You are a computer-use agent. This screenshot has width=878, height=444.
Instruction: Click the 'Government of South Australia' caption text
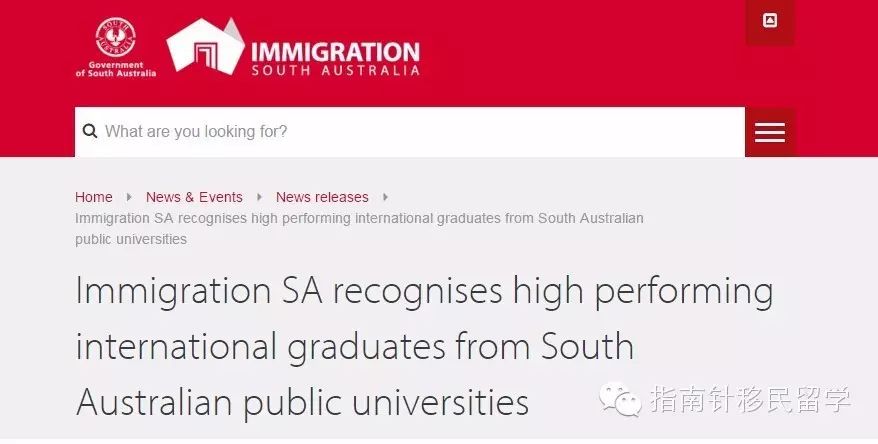[x=116, y=69]
